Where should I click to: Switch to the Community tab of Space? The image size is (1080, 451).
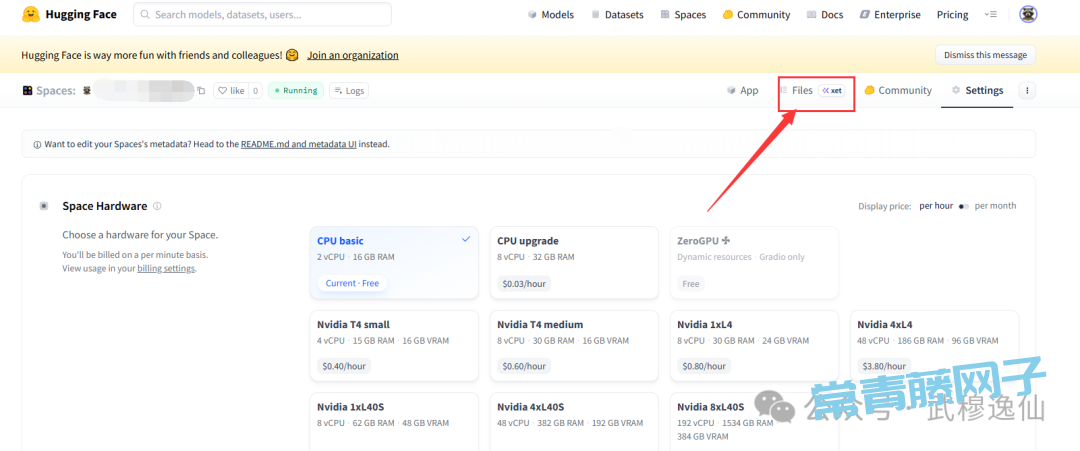point(897,90)
